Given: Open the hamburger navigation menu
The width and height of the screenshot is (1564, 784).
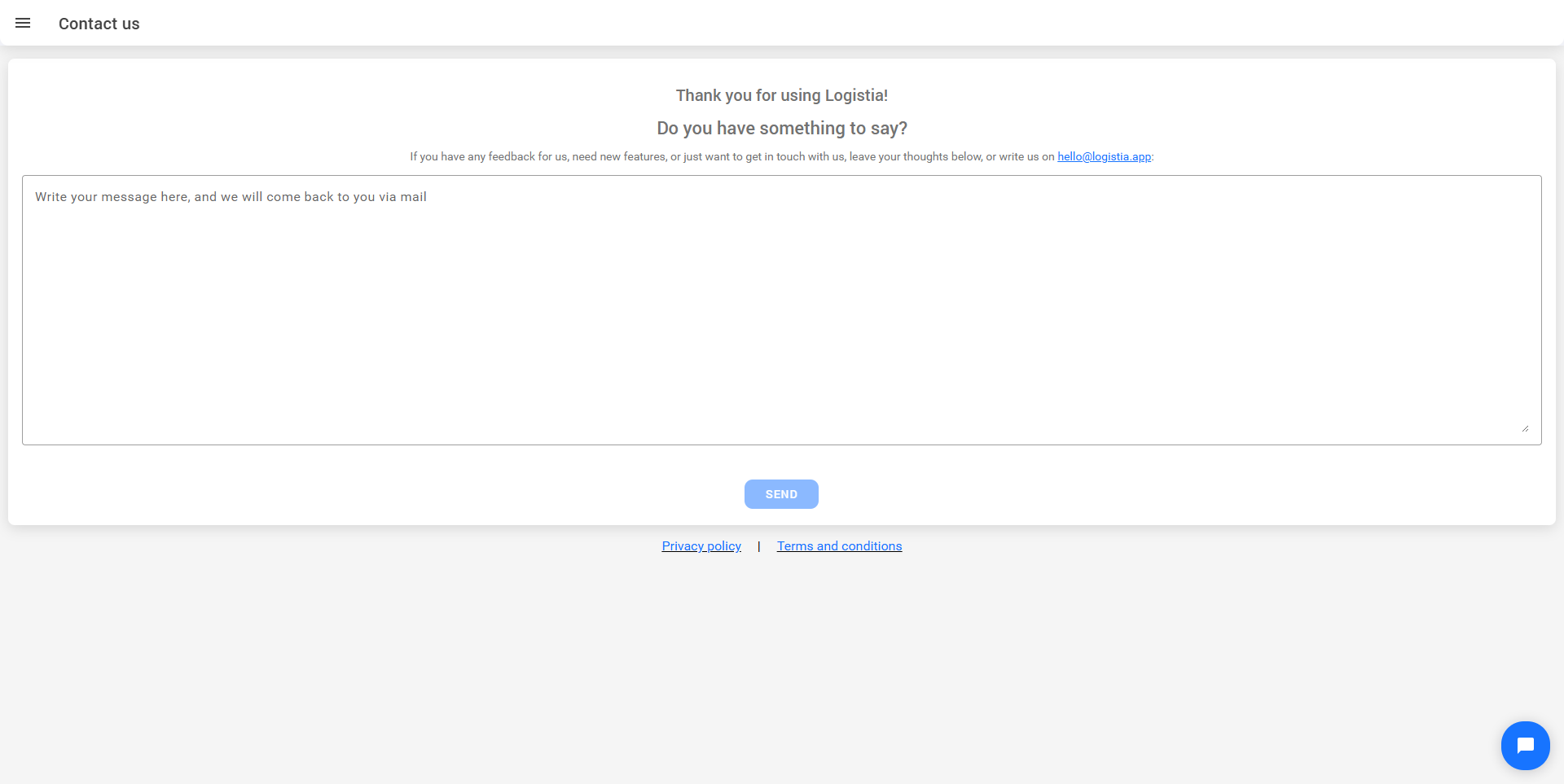Looking at the screenshot, I should 23,24.
